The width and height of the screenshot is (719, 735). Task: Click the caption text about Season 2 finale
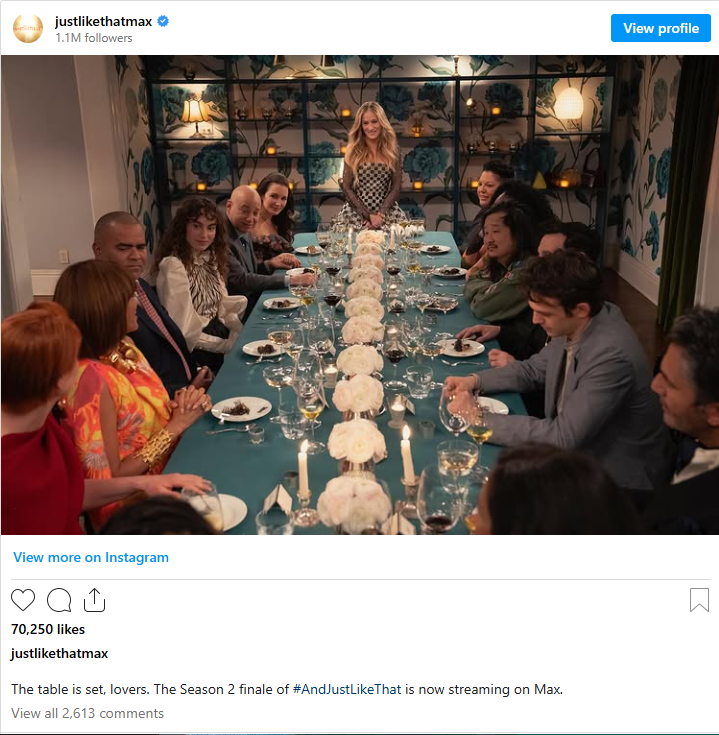(x=287, y=690)
